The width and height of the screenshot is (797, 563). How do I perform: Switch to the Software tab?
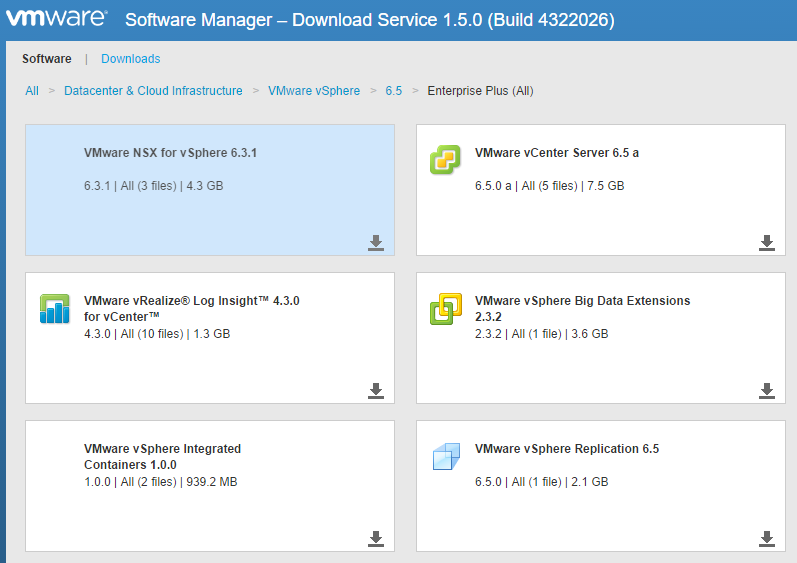pos(47,59)
